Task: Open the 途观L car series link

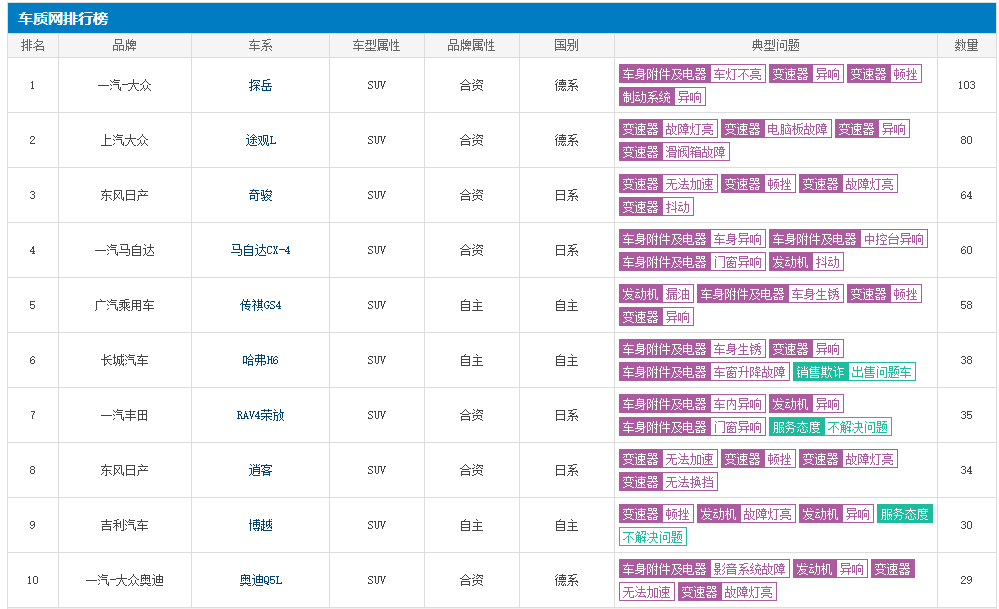Action: pos(261,140)
